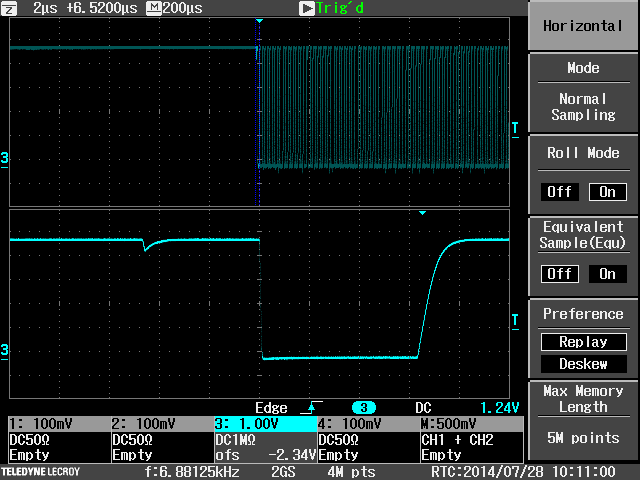640x480 pixels.
Task: Click the channel 3 ground marker on lower grid
Action: [5, 349]
